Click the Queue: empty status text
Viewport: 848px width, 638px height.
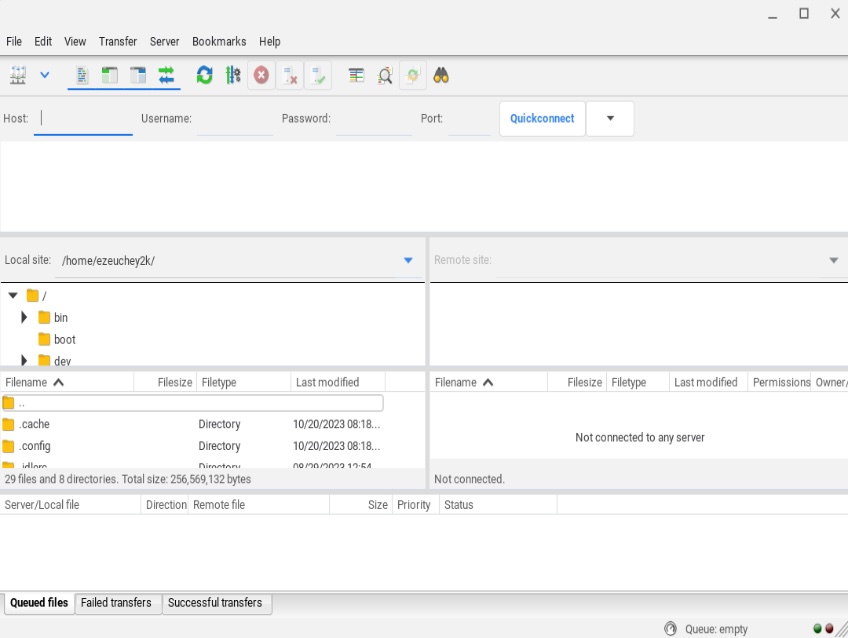[x=716, y=629]
